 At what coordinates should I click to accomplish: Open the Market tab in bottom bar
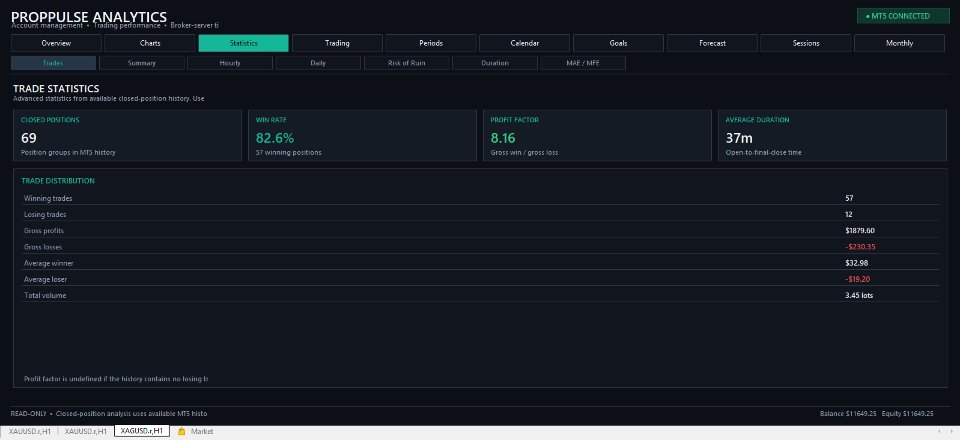coord(196,431)
